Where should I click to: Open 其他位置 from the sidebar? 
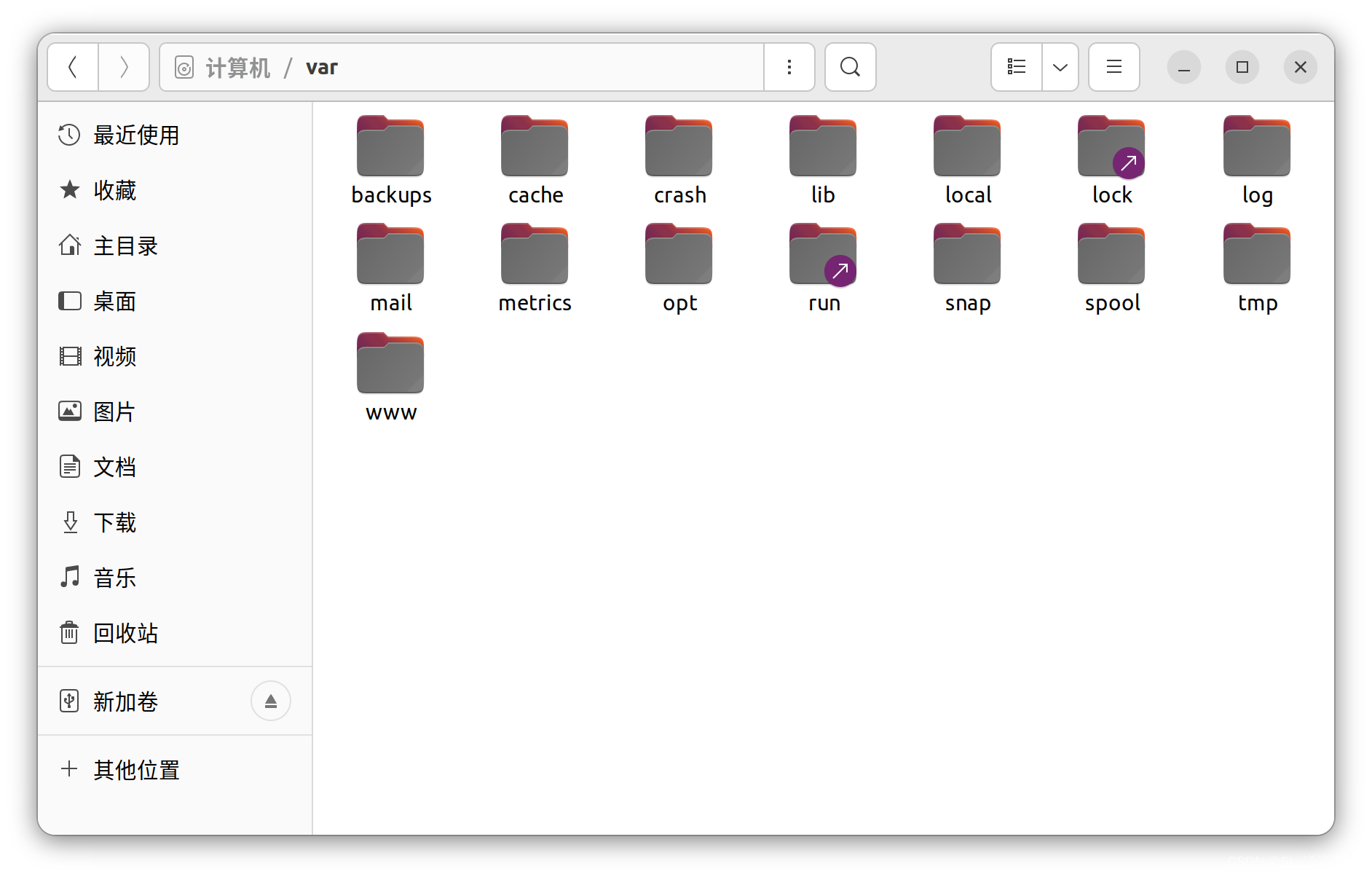[135, 770]
